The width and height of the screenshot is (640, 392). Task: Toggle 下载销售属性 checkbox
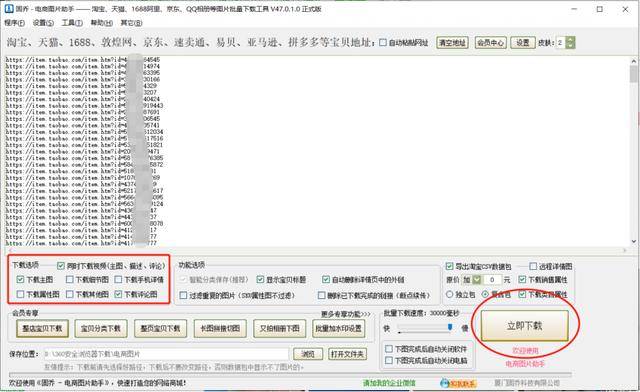coord(522,280)
